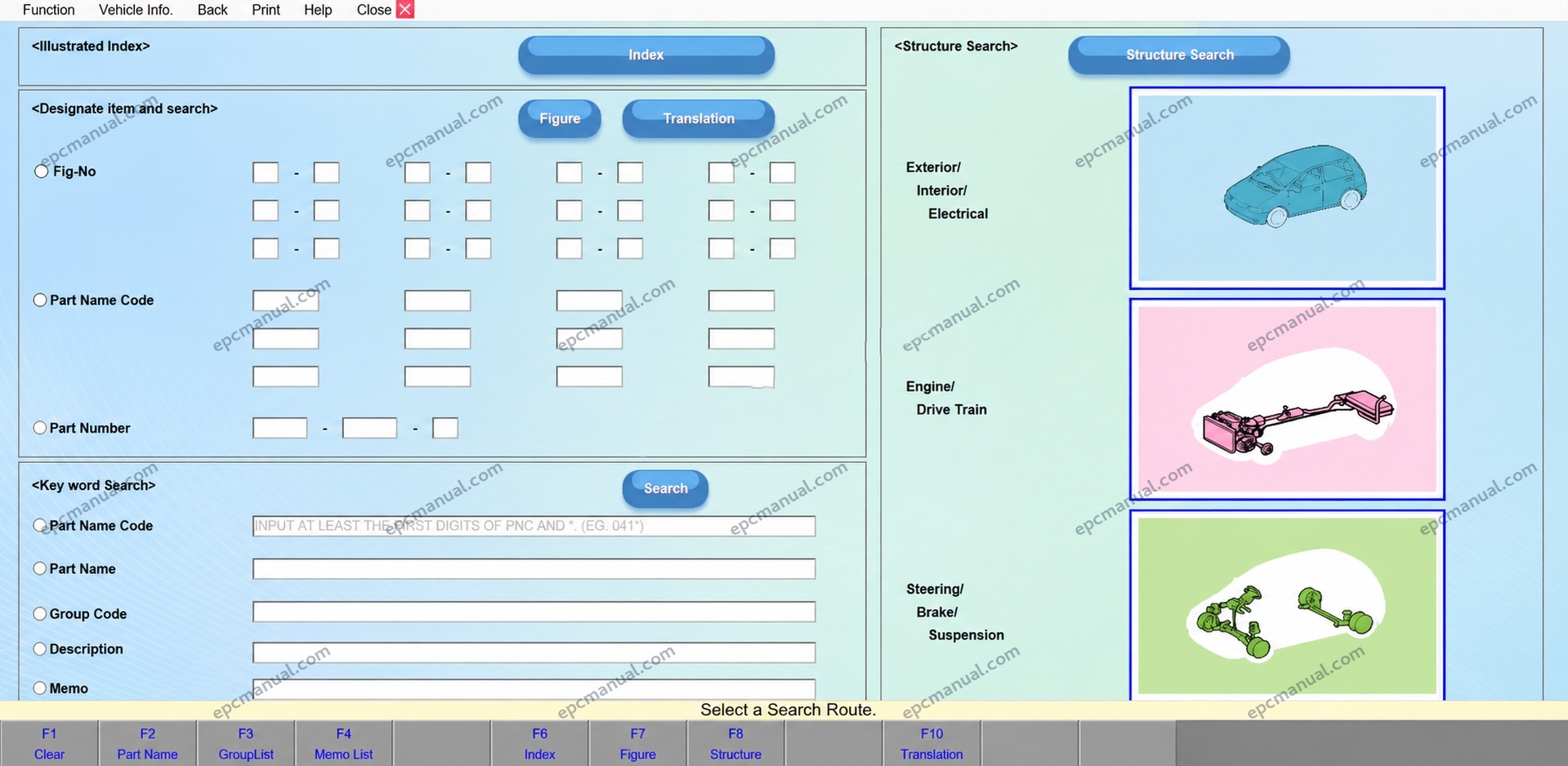Click the F1 Clear function key

coord(49,743)
